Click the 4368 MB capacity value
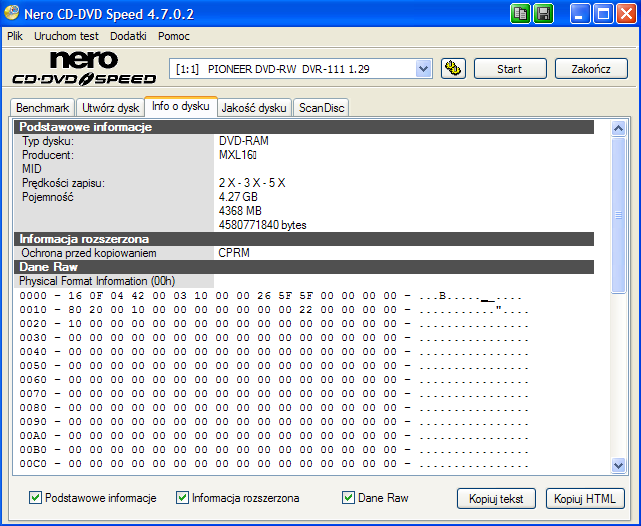Viewport: 641px width, 526px height. click(240, 211)
